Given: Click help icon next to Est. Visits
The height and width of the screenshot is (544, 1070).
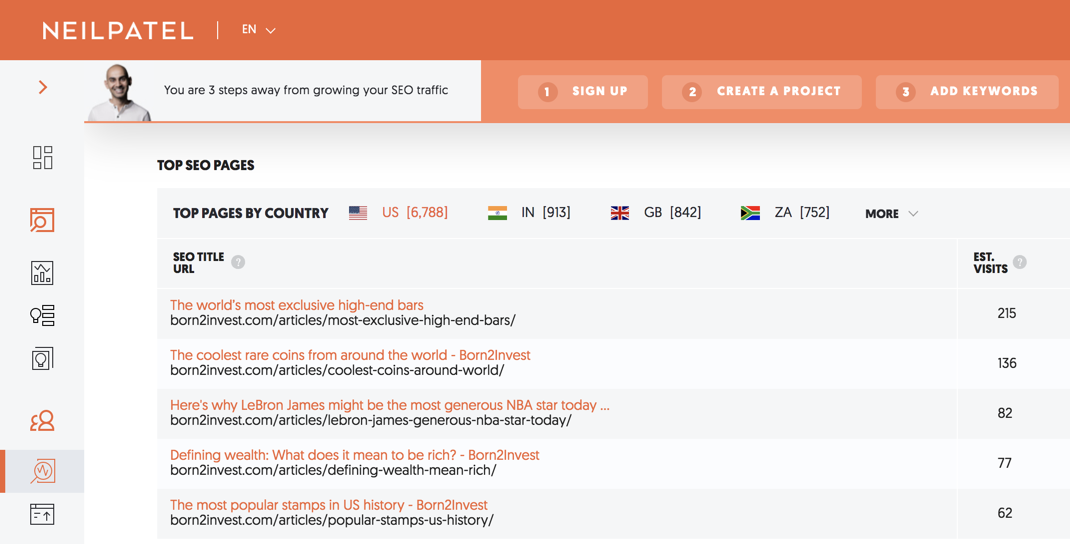Looking at the screenshot, I should tap(1020, 262).
